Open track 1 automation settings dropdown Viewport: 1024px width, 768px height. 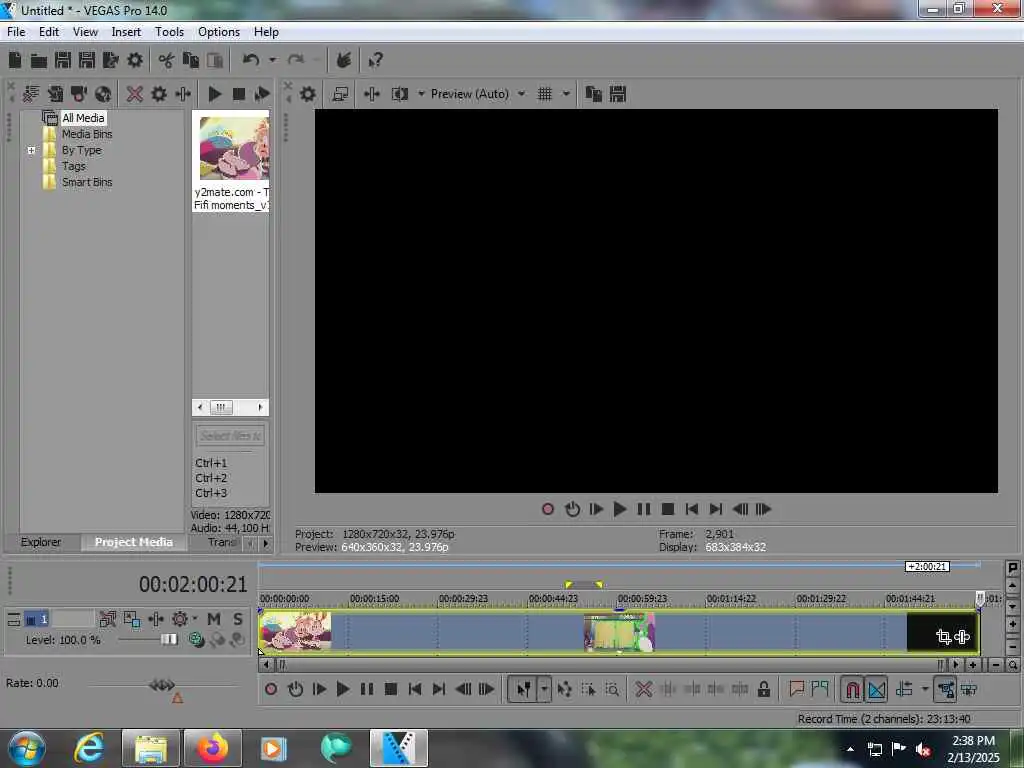pos(194,618)
